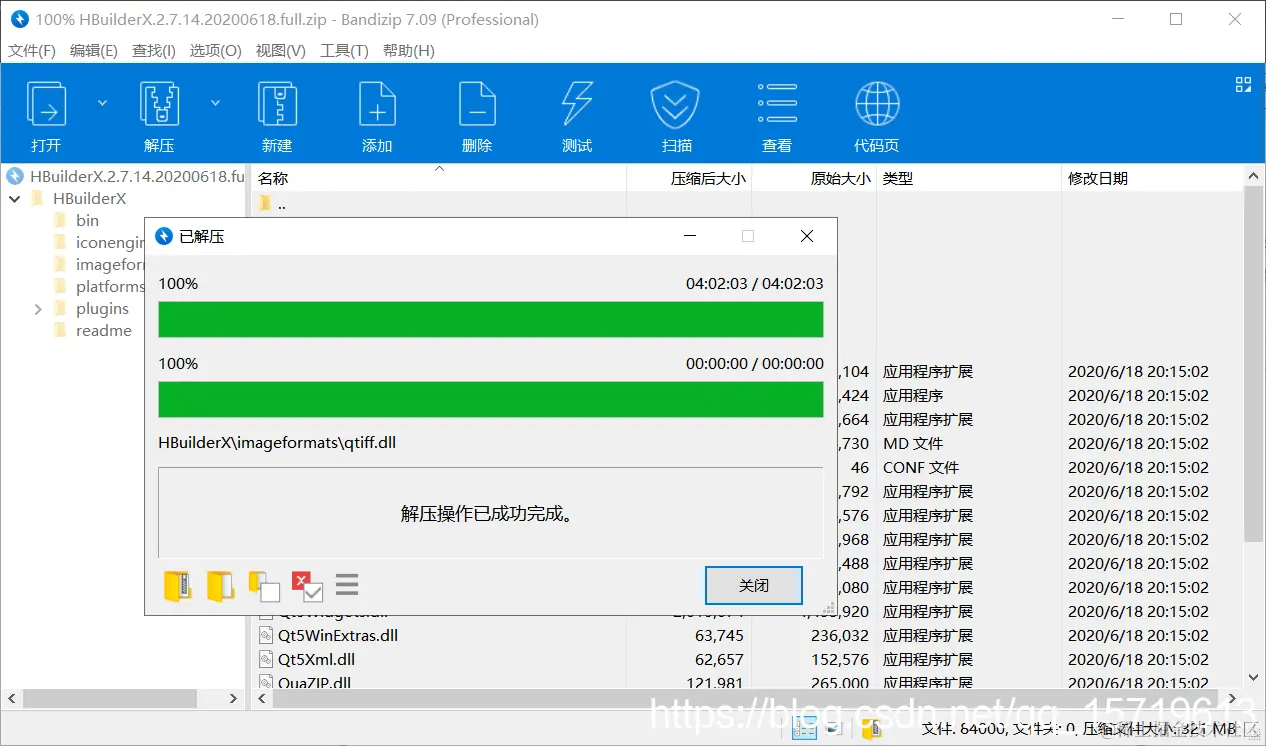Open the dropdown arrow beside 打开 (Open)
The image size is (1266, 746).
(x=102, y=101)
